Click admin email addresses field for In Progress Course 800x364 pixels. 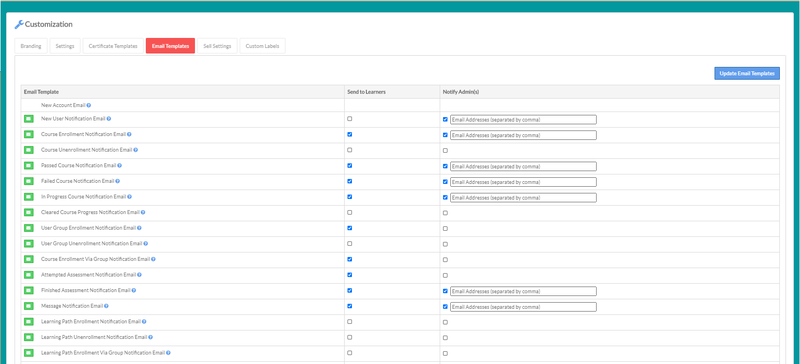coord(523,198)
